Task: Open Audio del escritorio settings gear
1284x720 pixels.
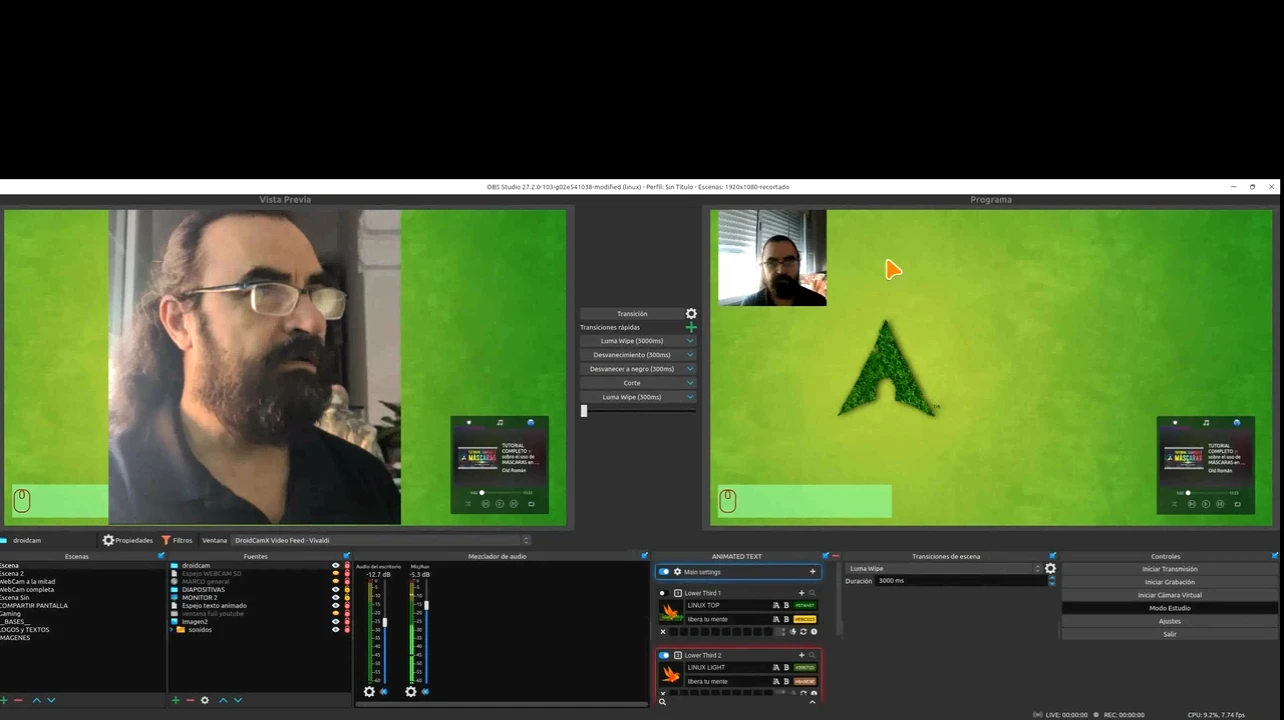Action: tap(369, 691)
